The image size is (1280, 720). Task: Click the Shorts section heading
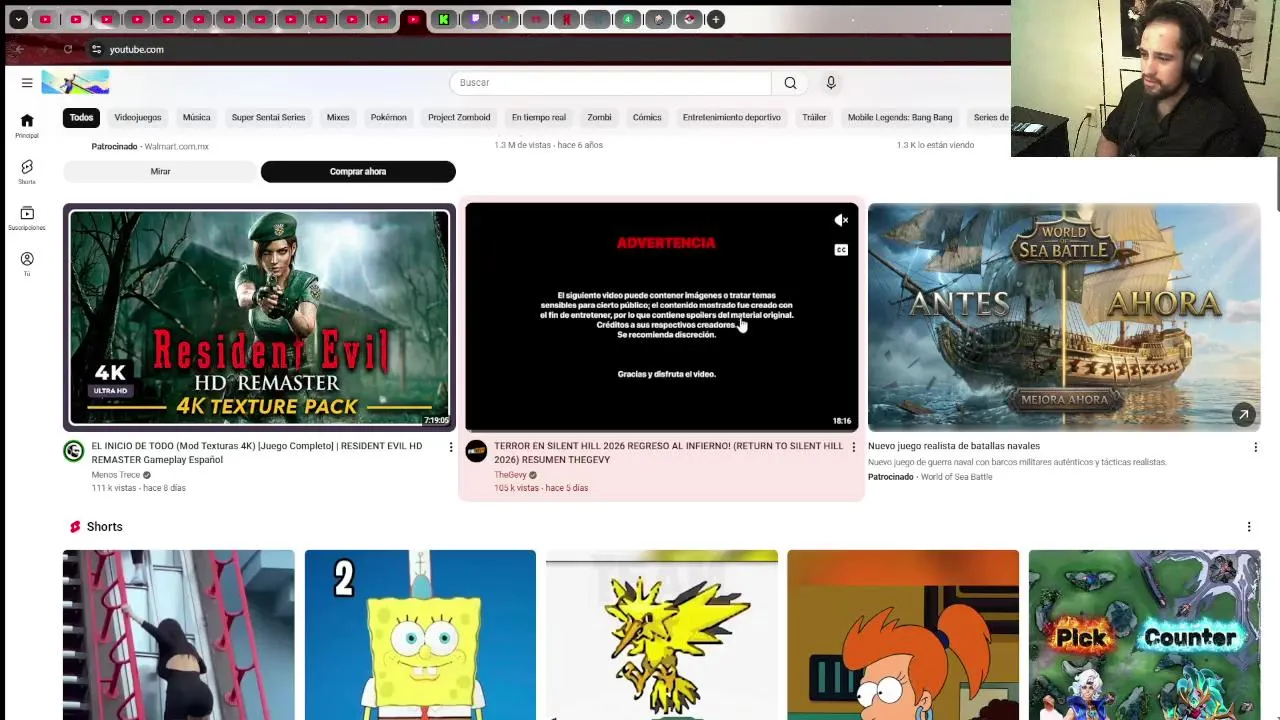[104, 527]
